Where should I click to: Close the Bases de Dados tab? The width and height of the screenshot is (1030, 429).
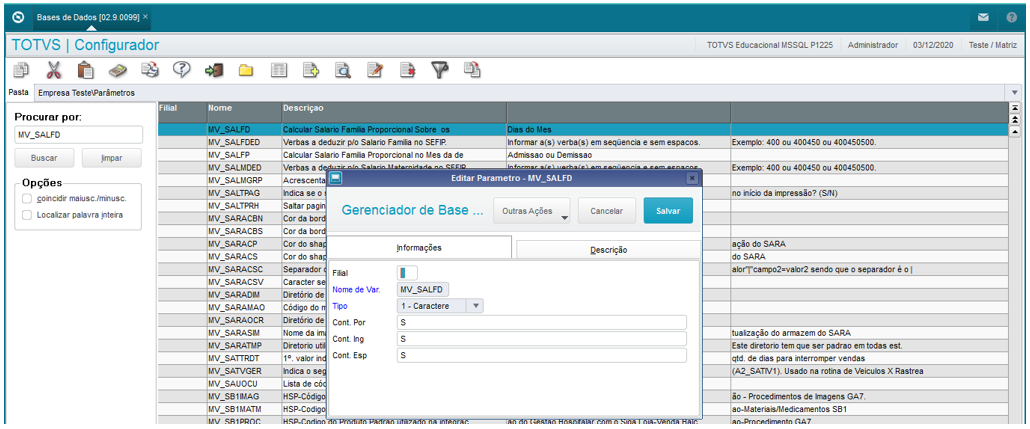tap(145, 16)
